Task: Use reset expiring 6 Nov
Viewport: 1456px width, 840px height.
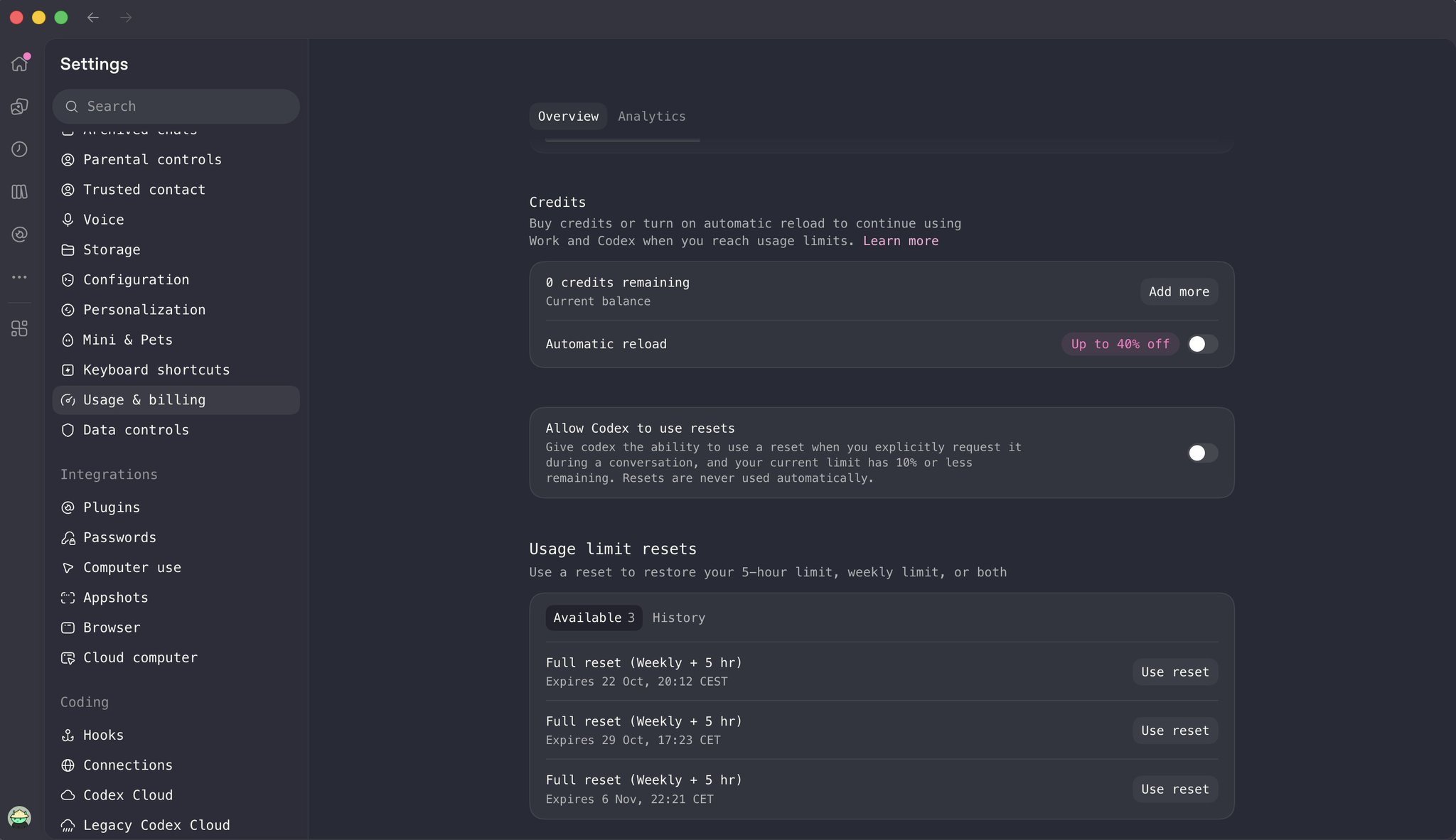Action: (1174, 789)
